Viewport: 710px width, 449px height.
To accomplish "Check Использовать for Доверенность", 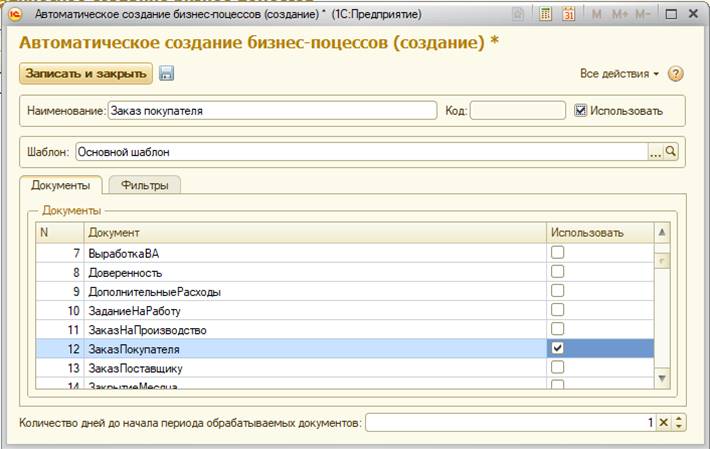I will [557, 271].
